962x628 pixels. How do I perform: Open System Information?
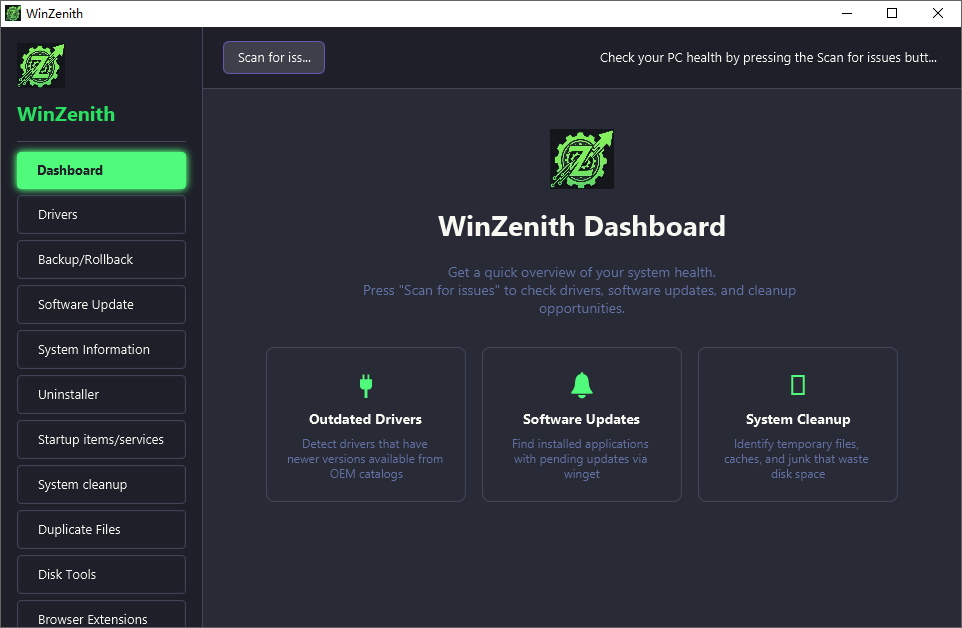[101, 350]
